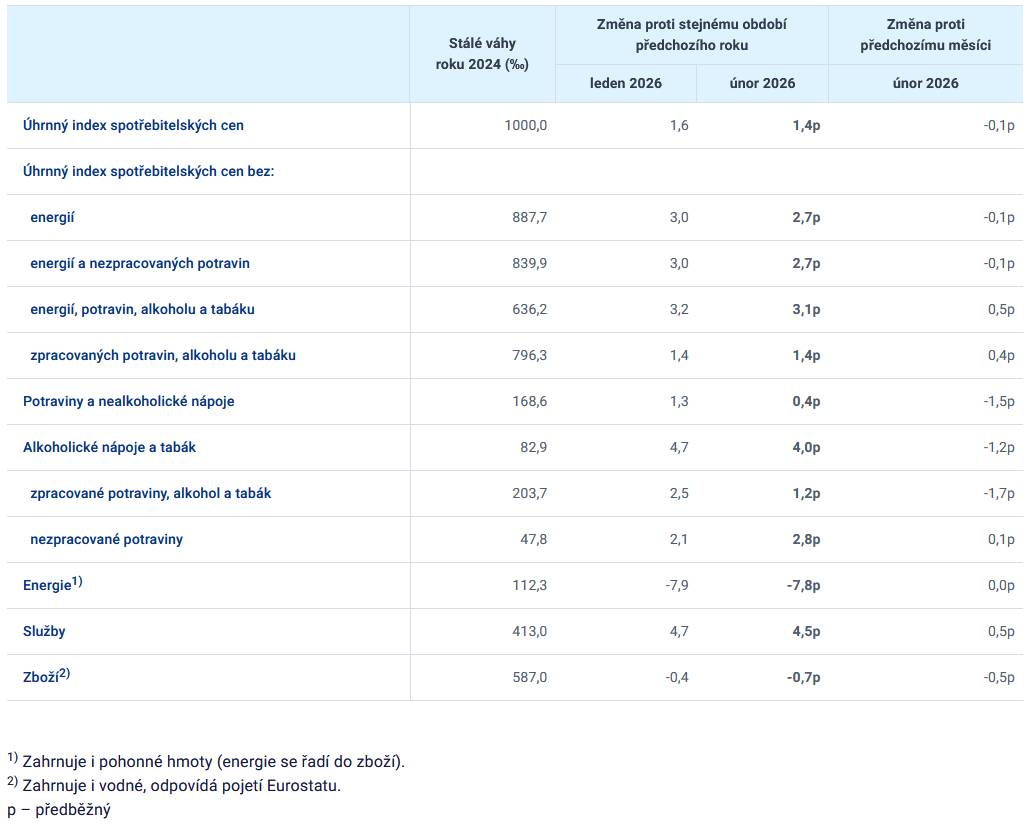Click the 'leden 2026' column header
Screen dimensions: 1029x827
pos(625,84)
